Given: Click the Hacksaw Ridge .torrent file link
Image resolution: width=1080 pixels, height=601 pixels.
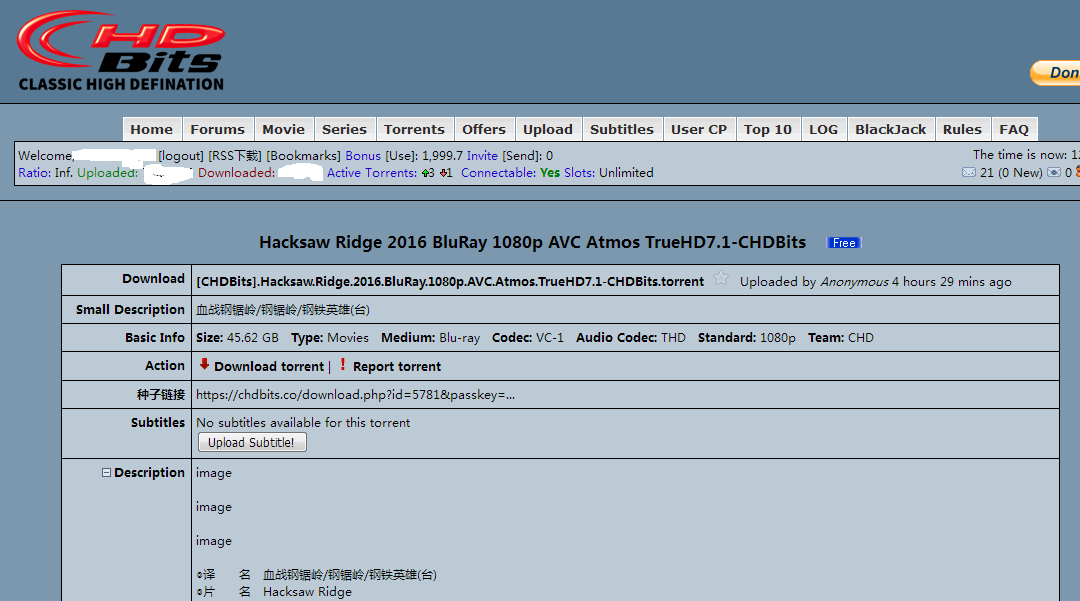Looking at the screenshot, I should (x=450, y=281).
